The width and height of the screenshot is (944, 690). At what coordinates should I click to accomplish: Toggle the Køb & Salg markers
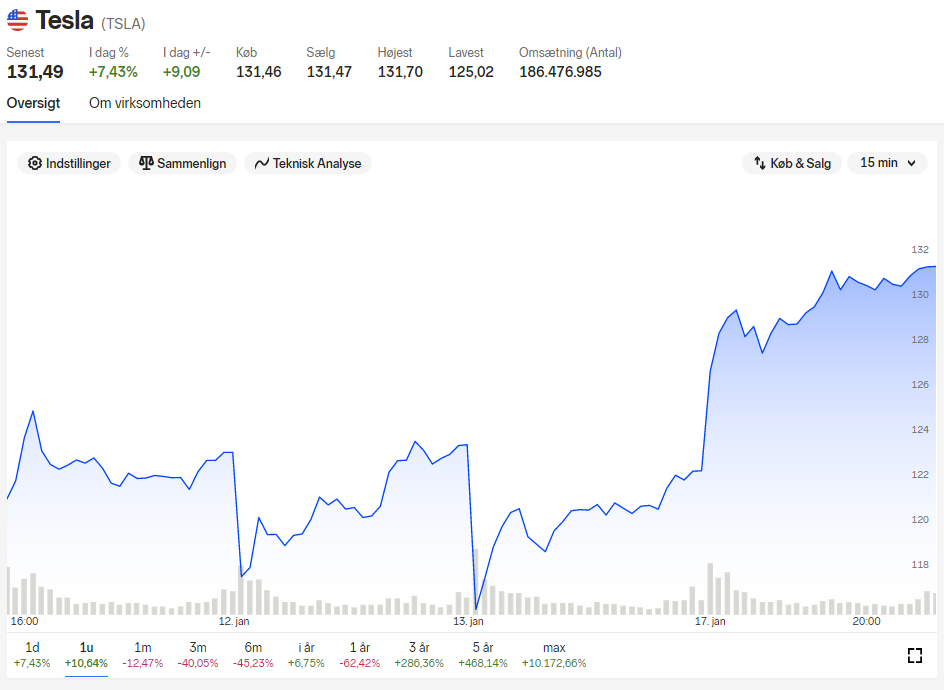tap(792, 163)
